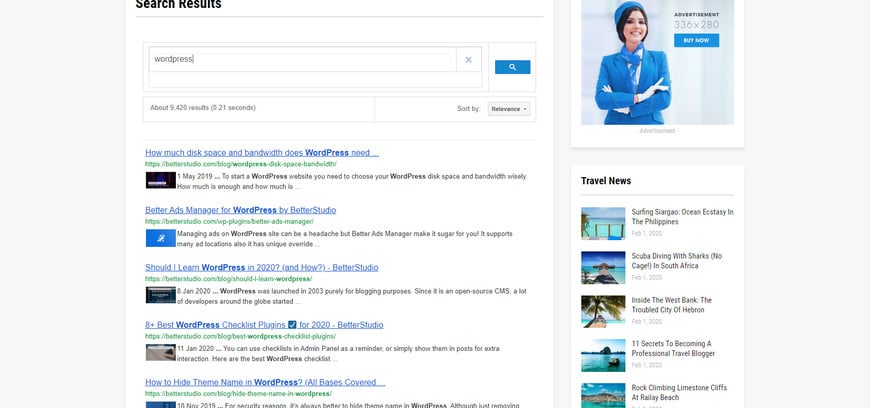Click the wordpress-disk-space-bandwidth URL
The height and width of the screenshot is (408, 870).
[241, 164]
